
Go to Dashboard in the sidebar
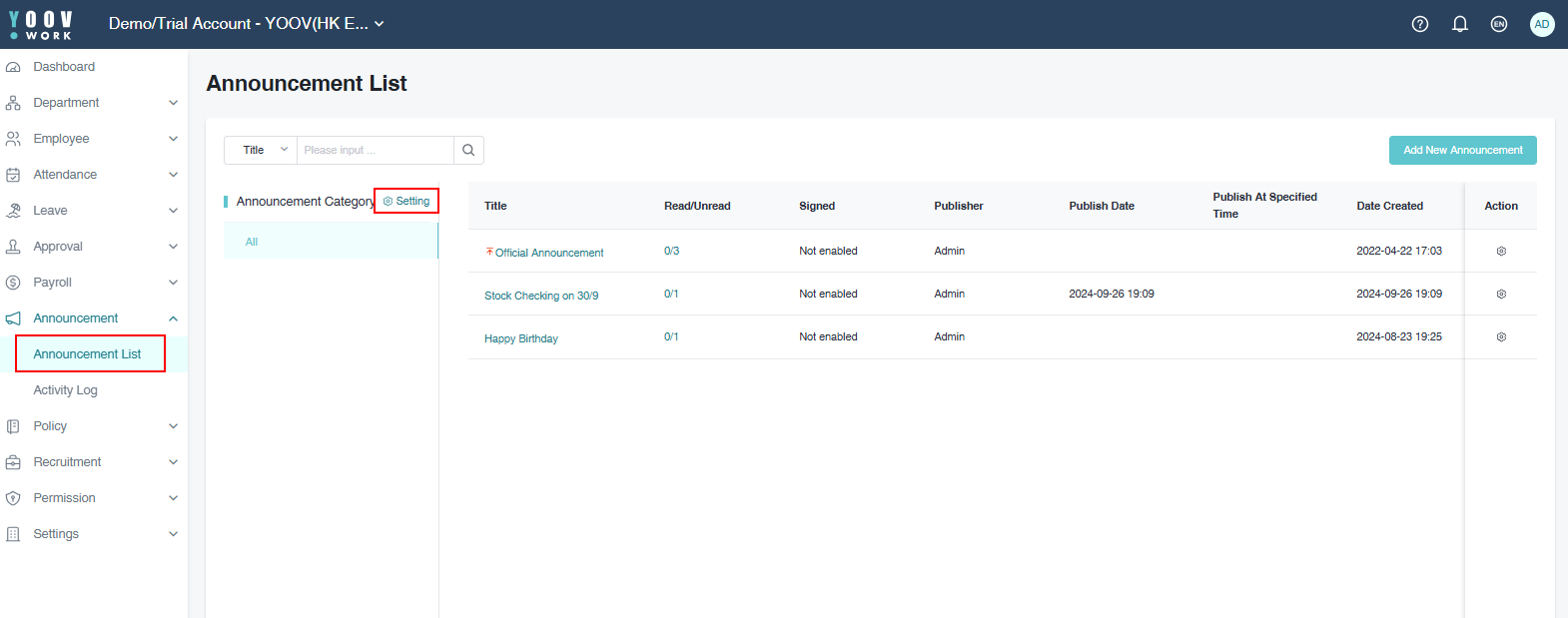(64, 67)
